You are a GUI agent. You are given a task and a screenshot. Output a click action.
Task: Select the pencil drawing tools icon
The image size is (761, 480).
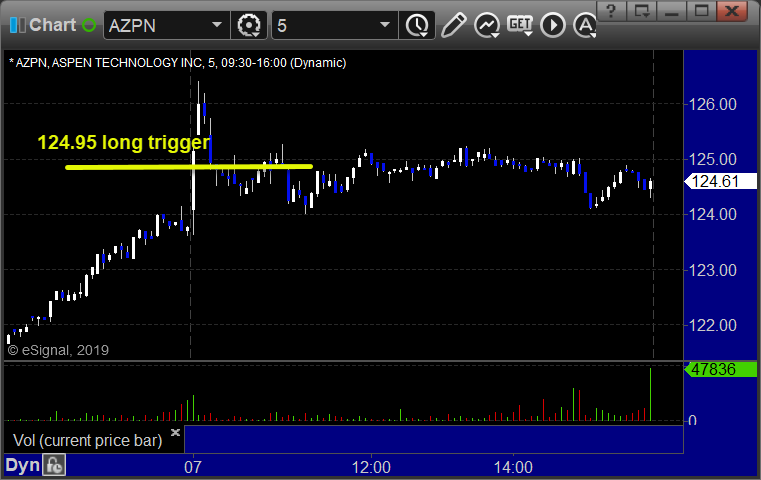pos(453,25)
